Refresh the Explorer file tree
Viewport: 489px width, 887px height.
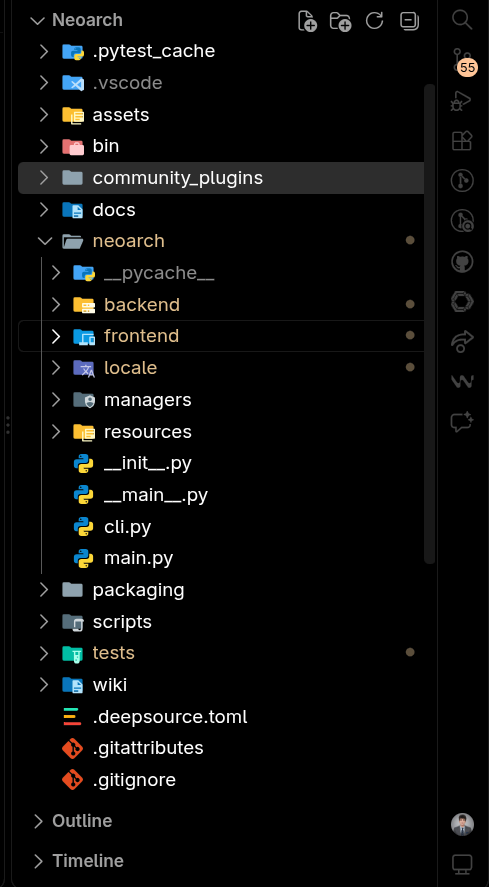coord(374,21)
